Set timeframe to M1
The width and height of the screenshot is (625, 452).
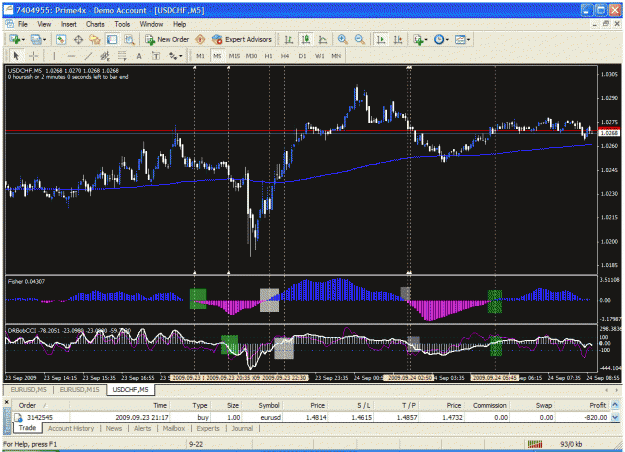[200, 56]
